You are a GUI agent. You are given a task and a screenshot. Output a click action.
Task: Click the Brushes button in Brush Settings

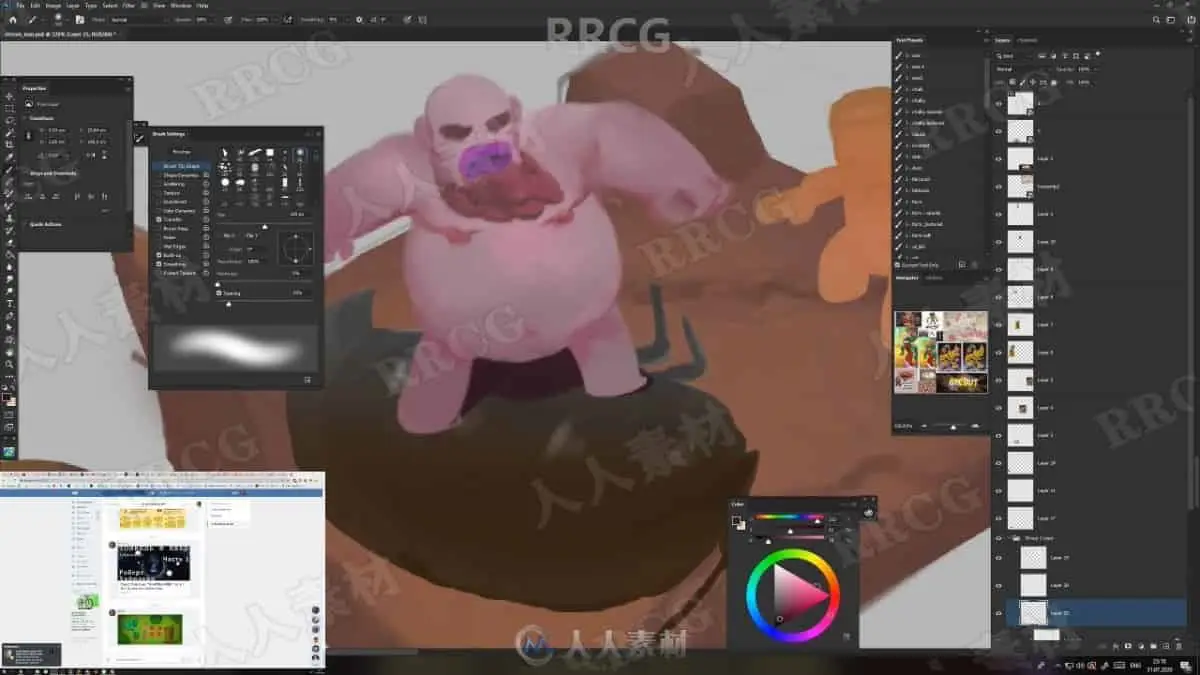click(182, 151)
